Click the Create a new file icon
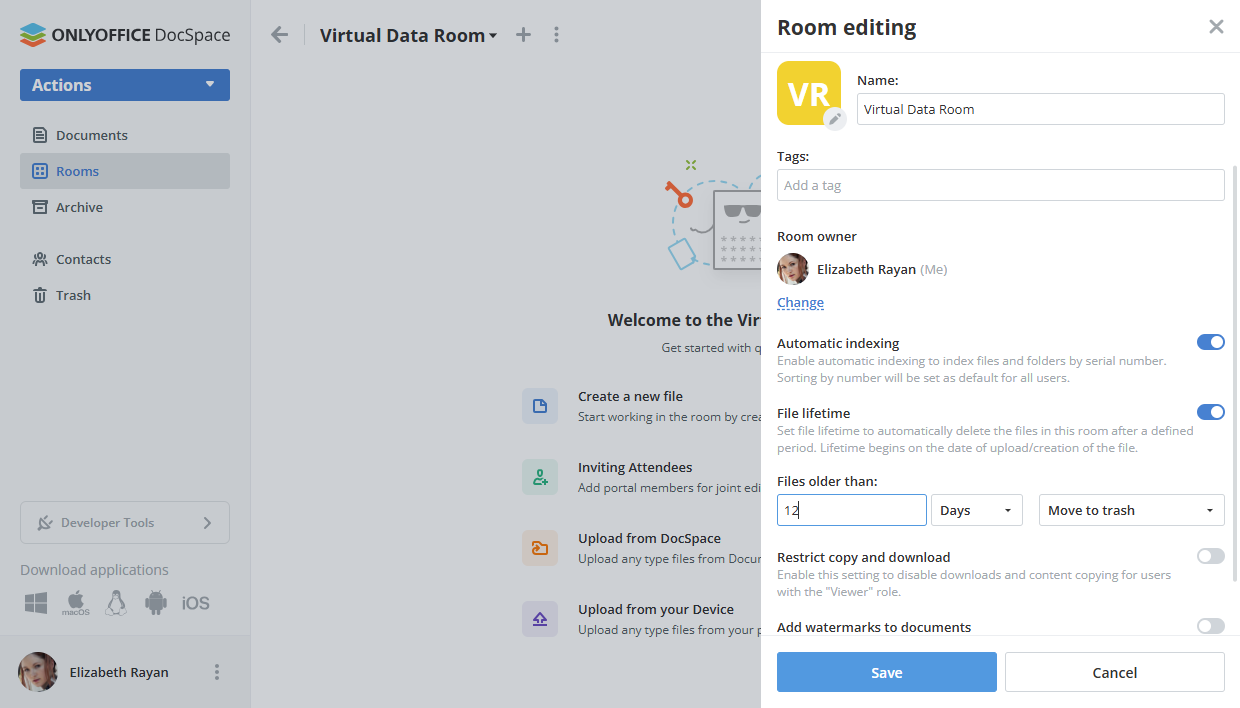 540,406
